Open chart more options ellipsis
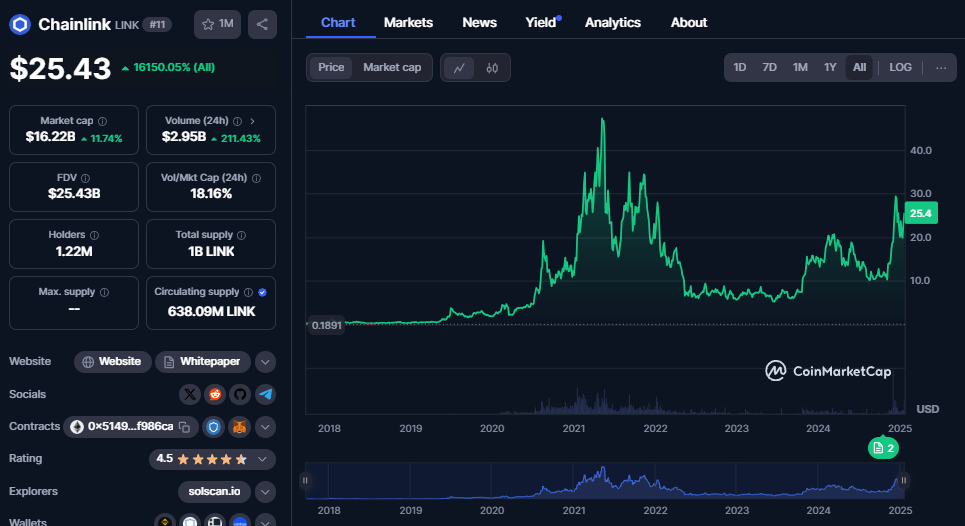Viewport: 965px width, 526px height. click(940, 68)
